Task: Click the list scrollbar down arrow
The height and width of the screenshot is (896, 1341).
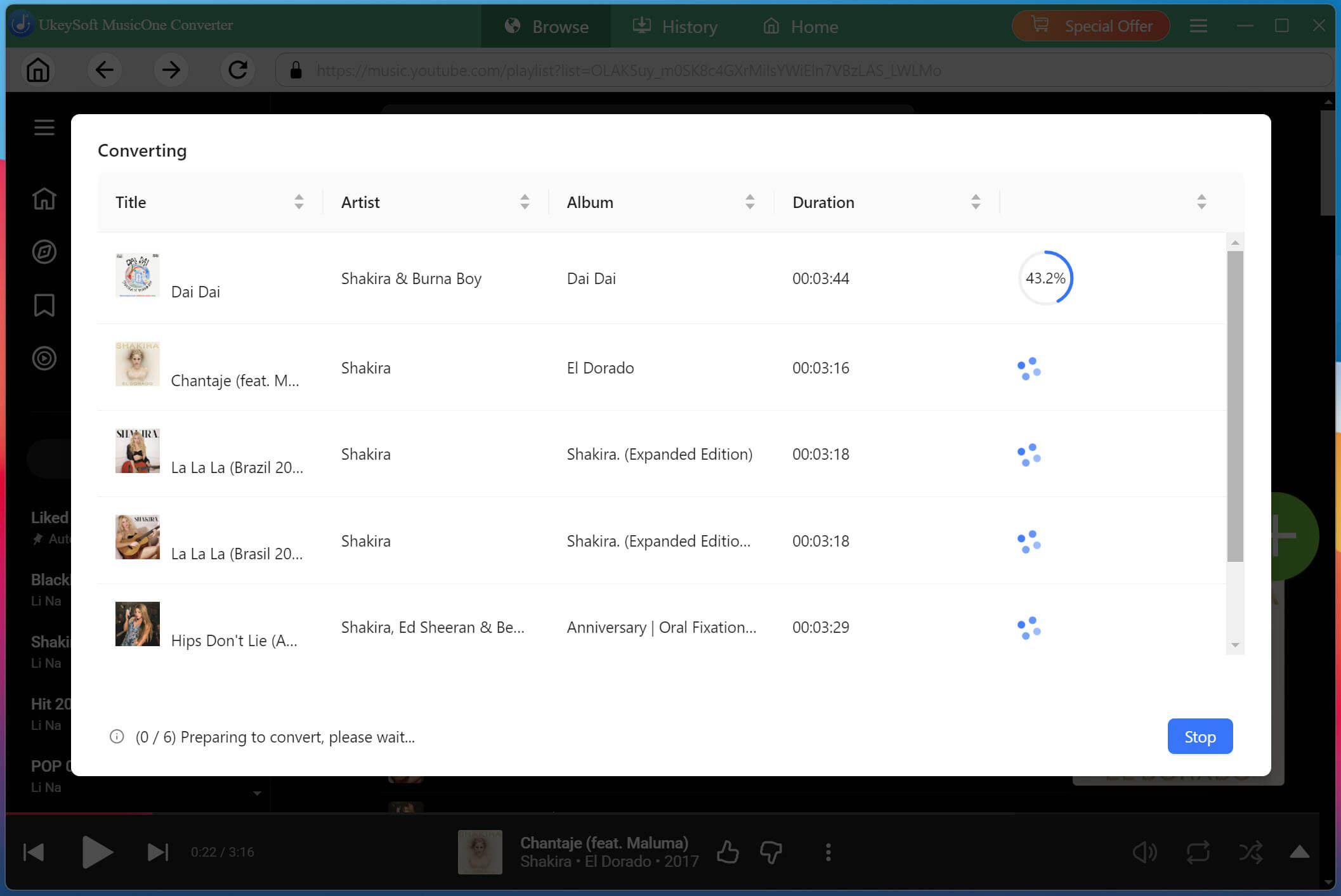Action: 1235,645
